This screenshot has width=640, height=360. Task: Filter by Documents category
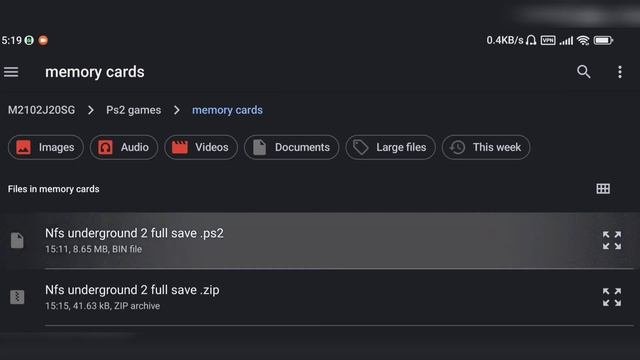click(x=291, y=147)
